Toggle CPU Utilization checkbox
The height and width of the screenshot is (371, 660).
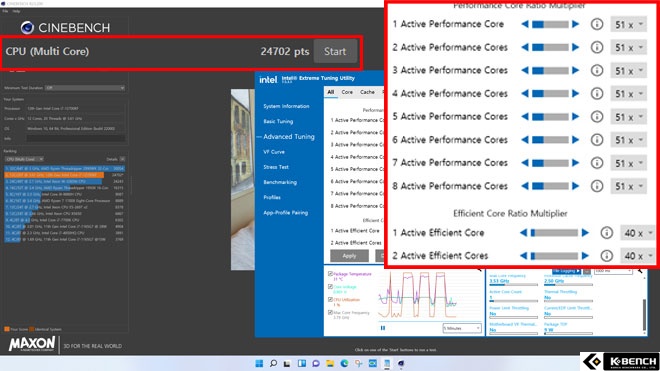tap(330, 299)
